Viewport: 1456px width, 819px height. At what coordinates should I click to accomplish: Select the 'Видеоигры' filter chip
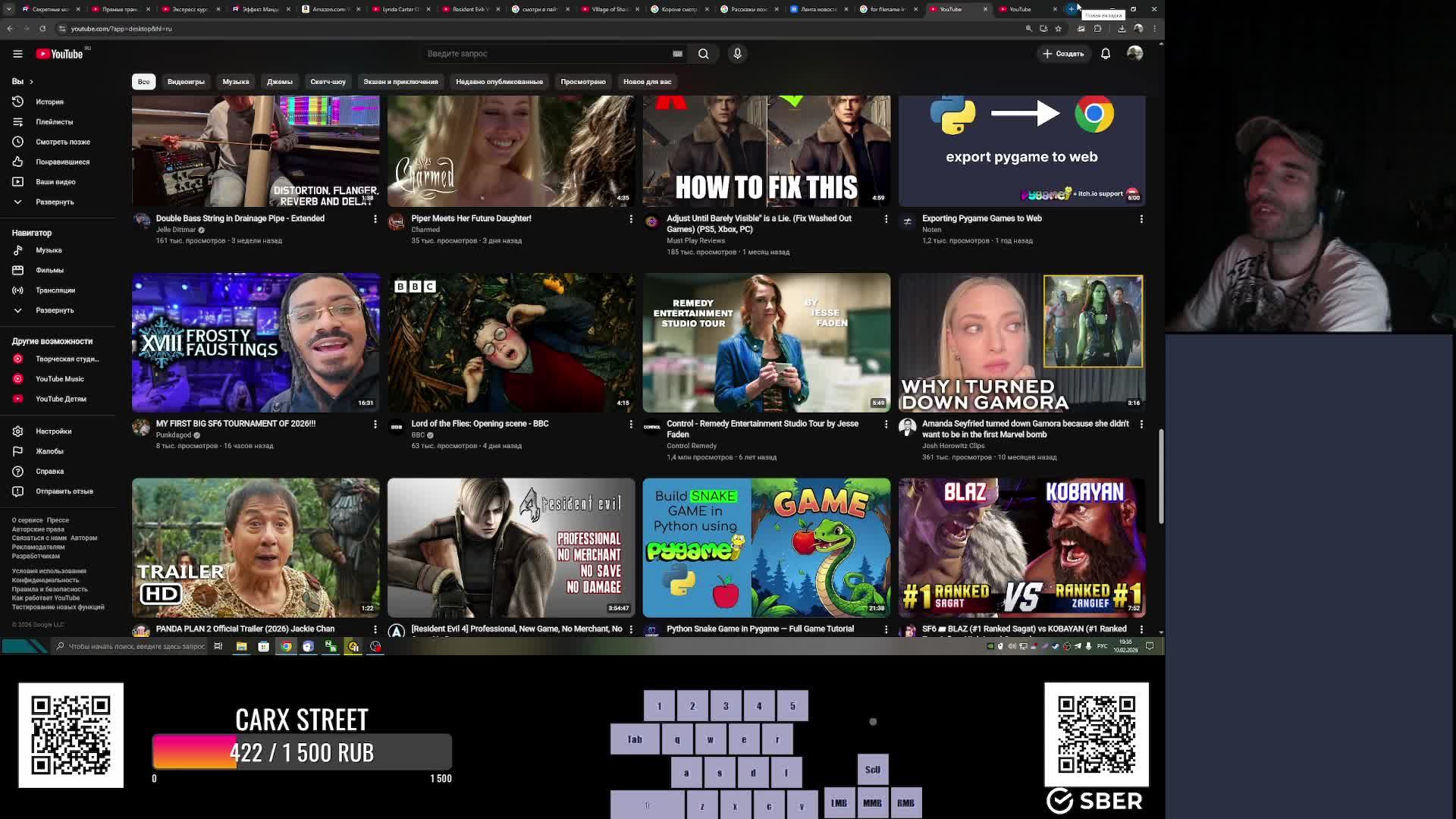click(x=186, y=81)
